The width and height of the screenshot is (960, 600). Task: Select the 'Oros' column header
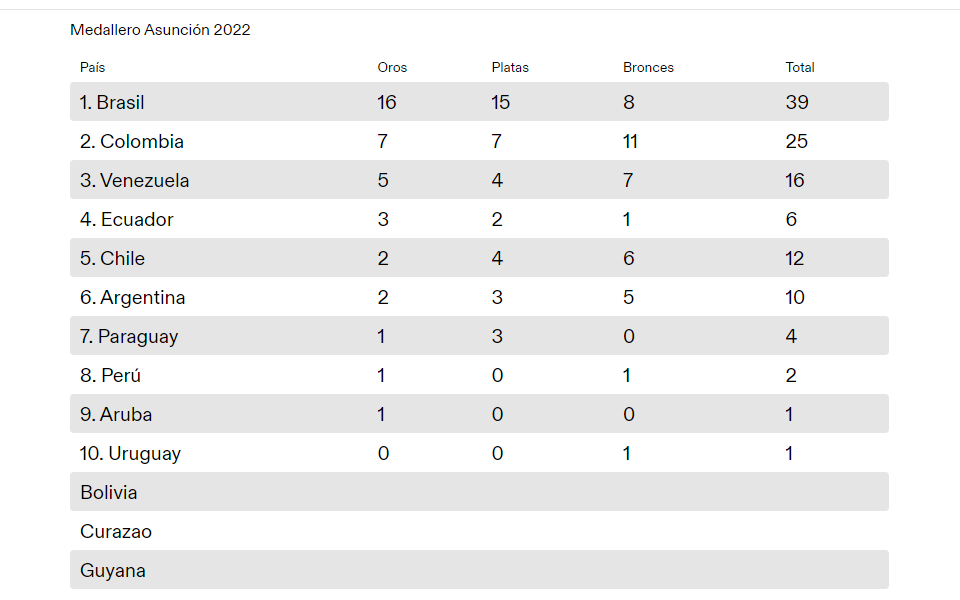point(392,68)
